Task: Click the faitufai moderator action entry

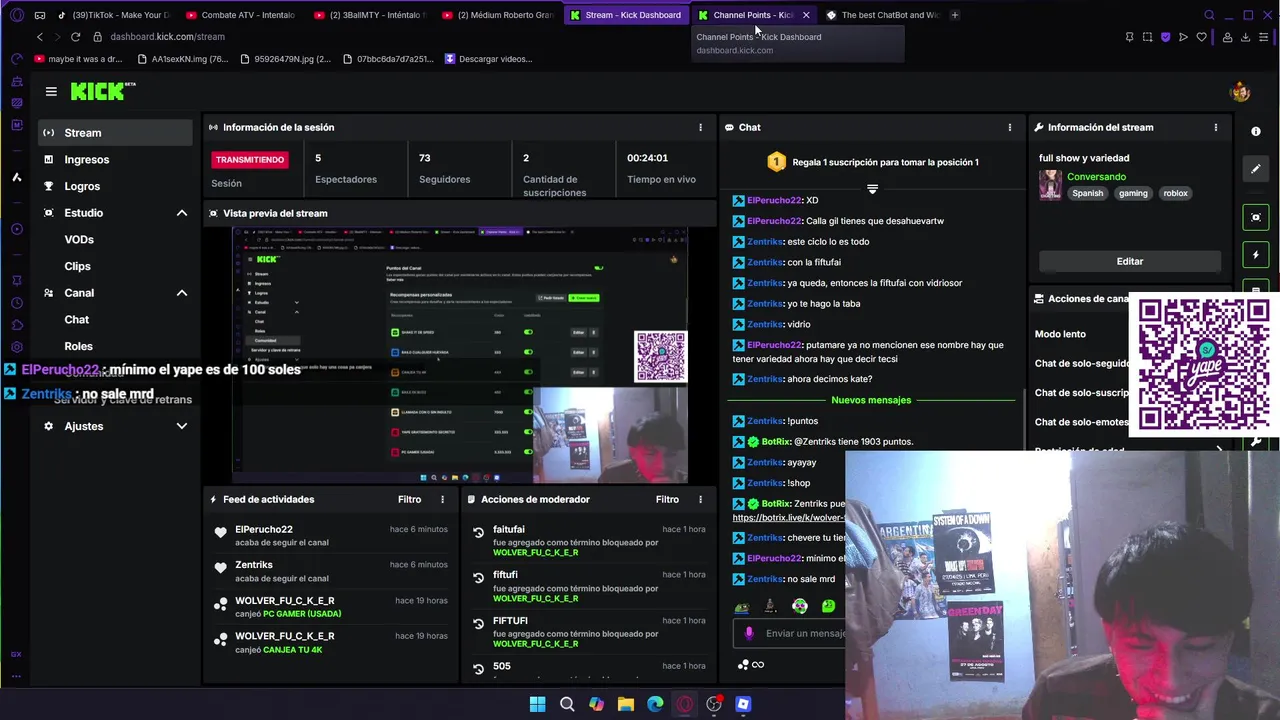Action: [589, 541]
